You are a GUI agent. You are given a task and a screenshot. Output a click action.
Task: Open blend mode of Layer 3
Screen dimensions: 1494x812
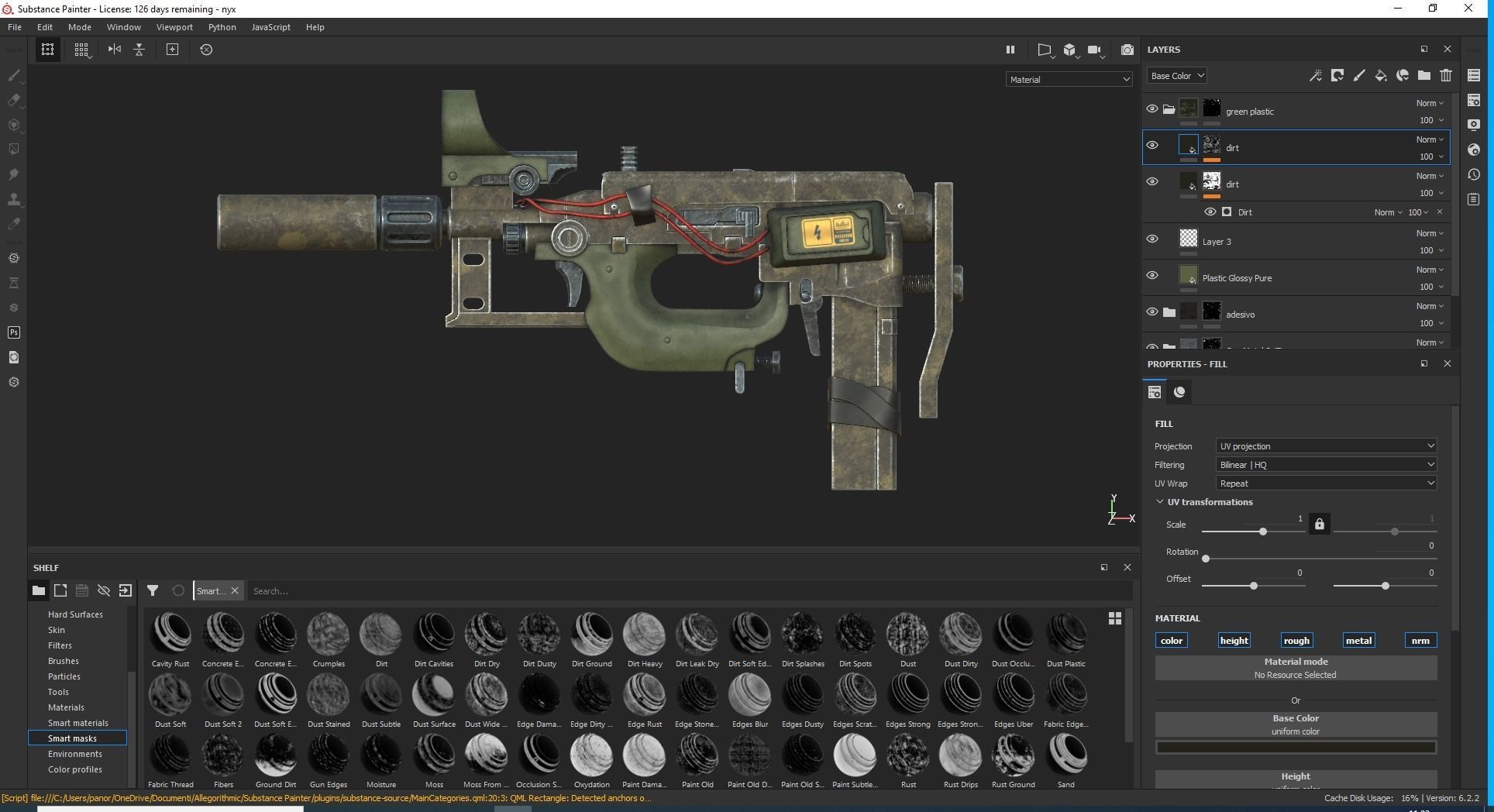(x=1430, y=233)
